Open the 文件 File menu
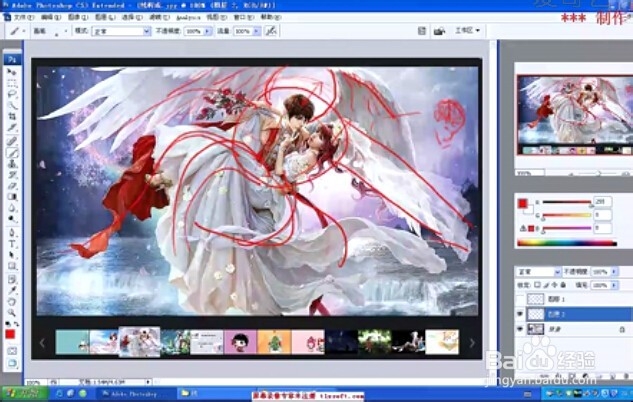This screenshot has width=633, height=402. (23, 17)
